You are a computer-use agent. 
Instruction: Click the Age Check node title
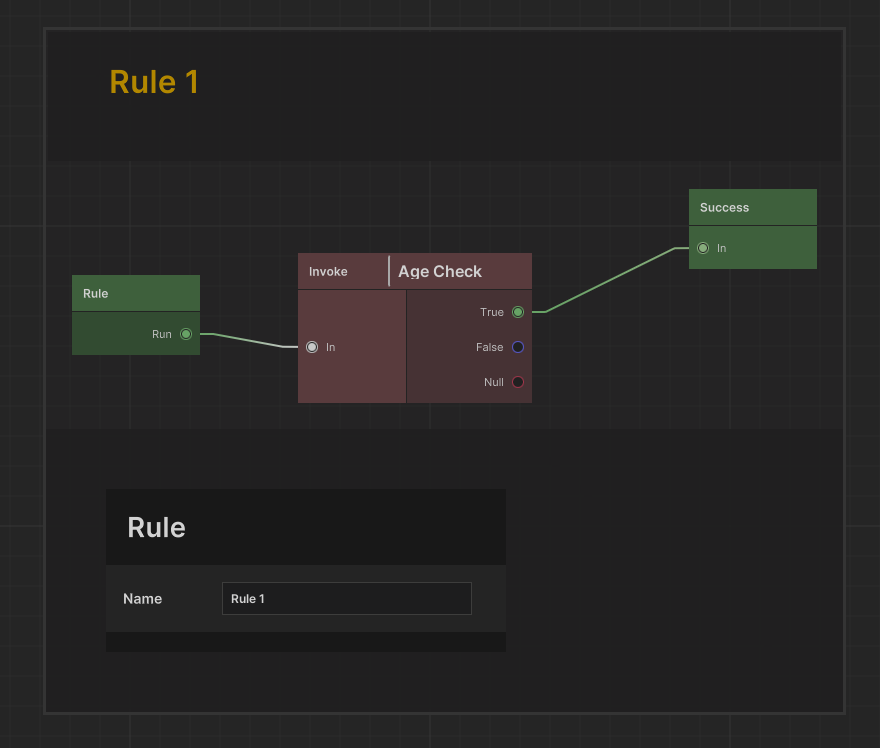click(440, 271)
